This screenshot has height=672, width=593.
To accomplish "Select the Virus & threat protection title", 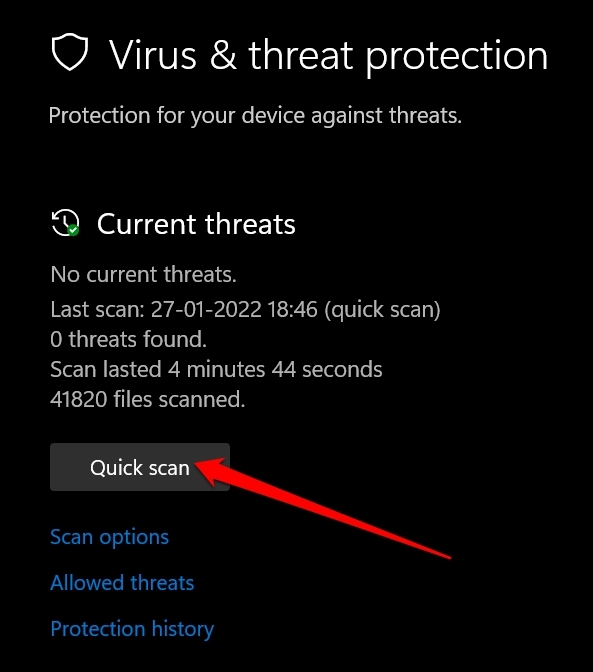I will [328, 55].
